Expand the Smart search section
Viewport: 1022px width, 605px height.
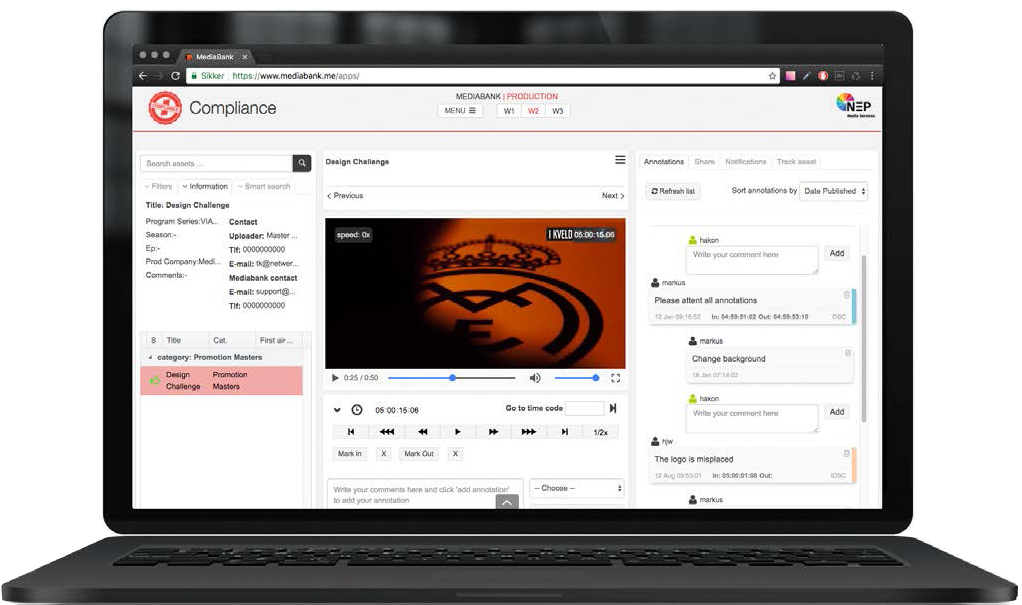pos(264,186)
